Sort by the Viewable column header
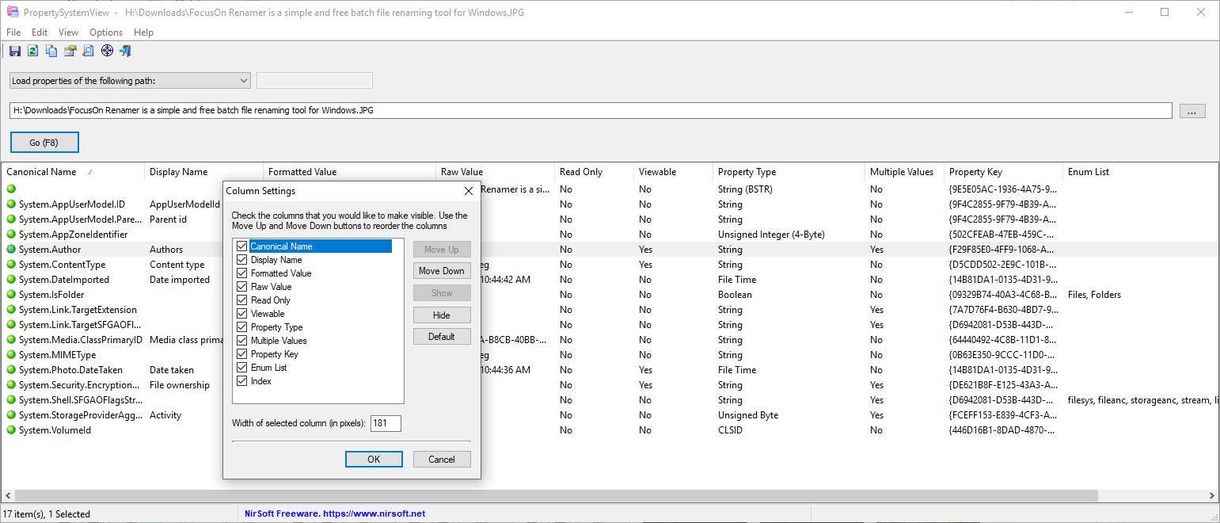1220x523 pixels. (x=673, y=172)
